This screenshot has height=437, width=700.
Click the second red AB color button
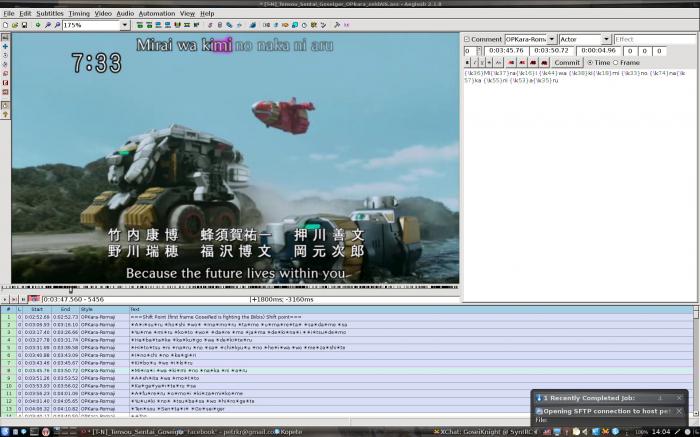coord(522,63)
